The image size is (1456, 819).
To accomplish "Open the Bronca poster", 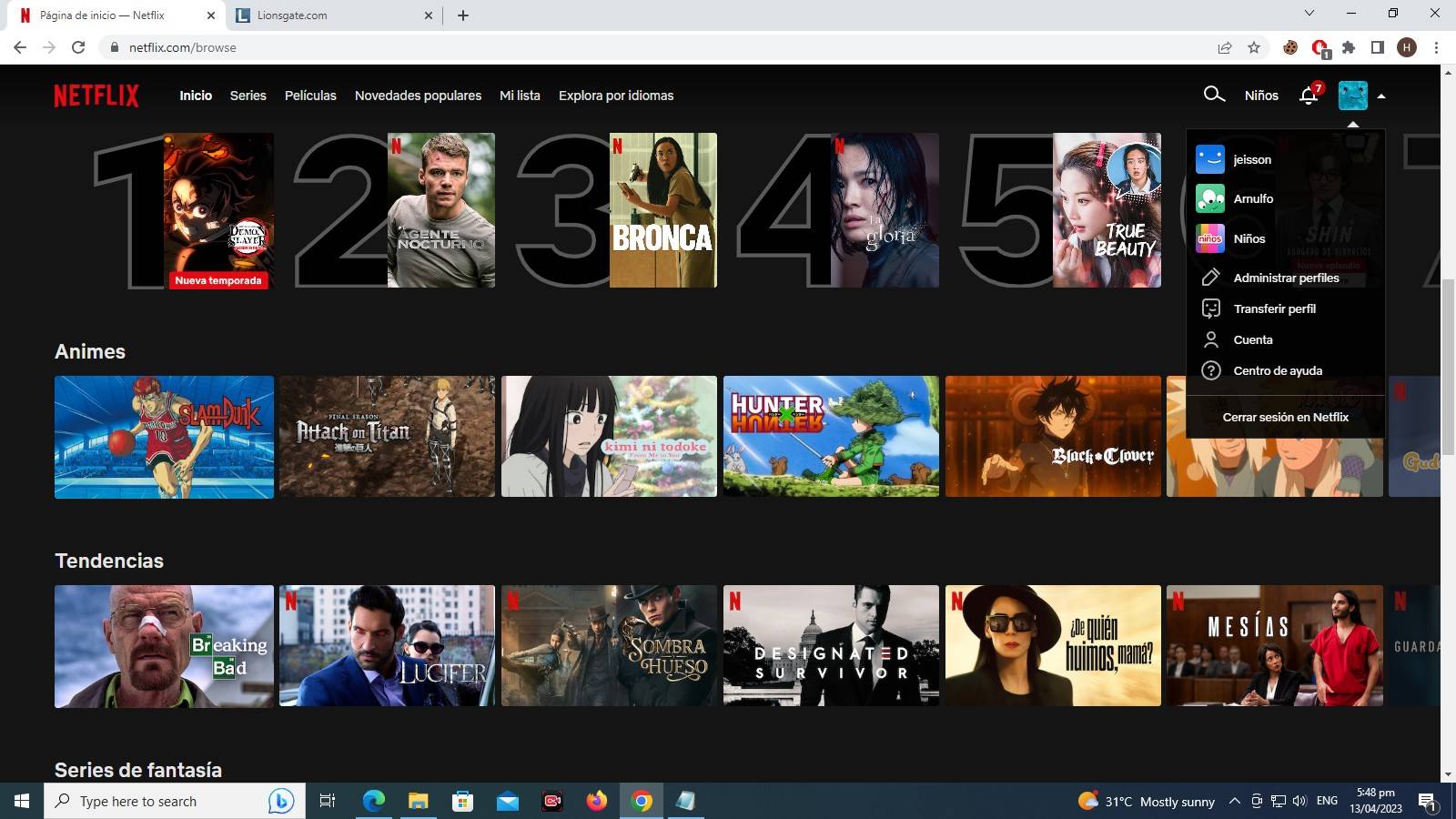I will pos(663,210).
